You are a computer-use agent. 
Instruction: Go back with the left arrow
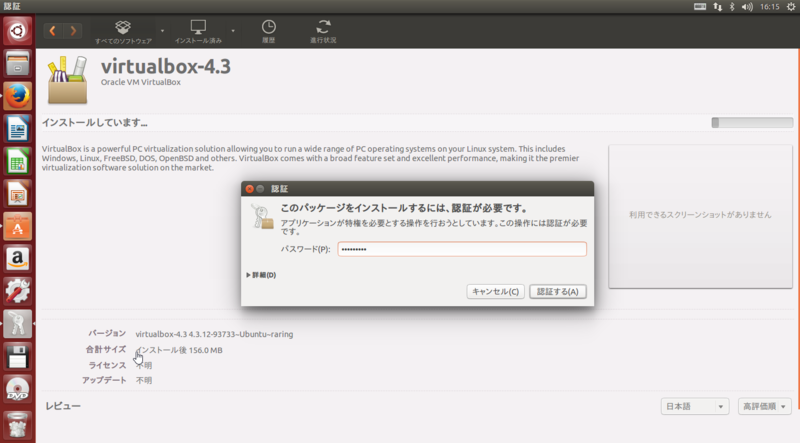pos(53,31)
